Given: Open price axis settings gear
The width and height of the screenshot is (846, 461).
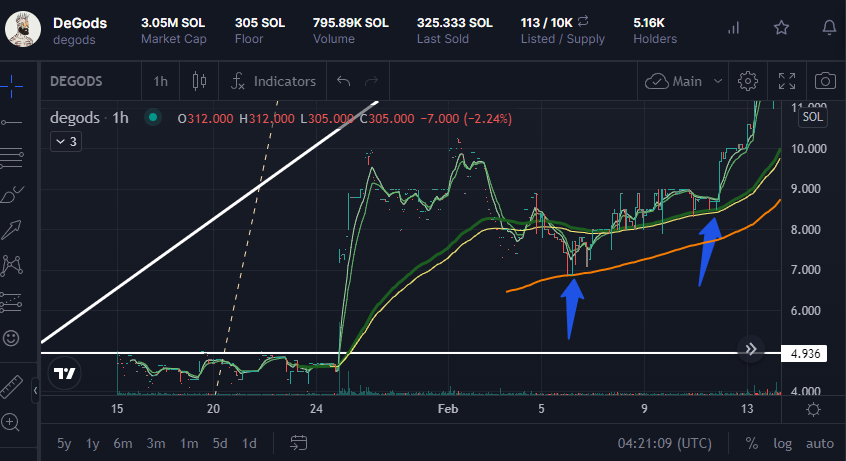Looking at the screenshot, I should click(x=813, y=410).
